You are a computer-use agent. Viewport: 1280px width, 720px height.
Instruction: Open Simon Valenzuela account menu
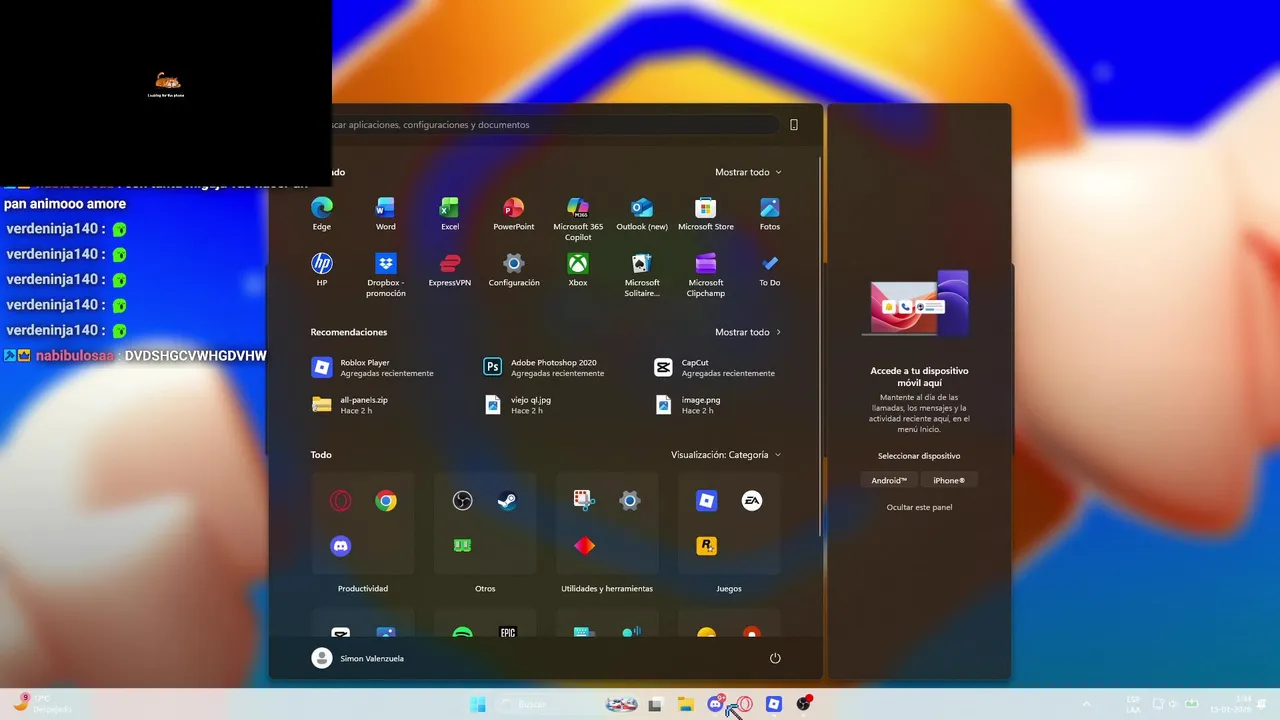(358, 658)
